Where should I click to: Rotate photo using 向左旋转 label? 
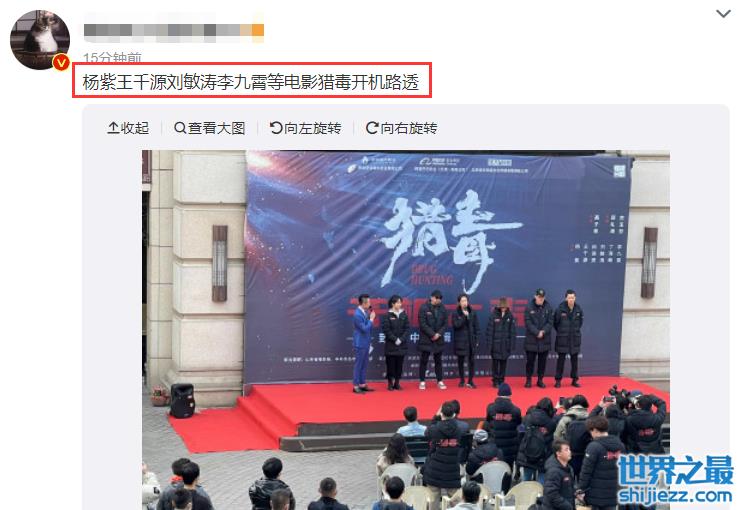[x=313, y=128]
